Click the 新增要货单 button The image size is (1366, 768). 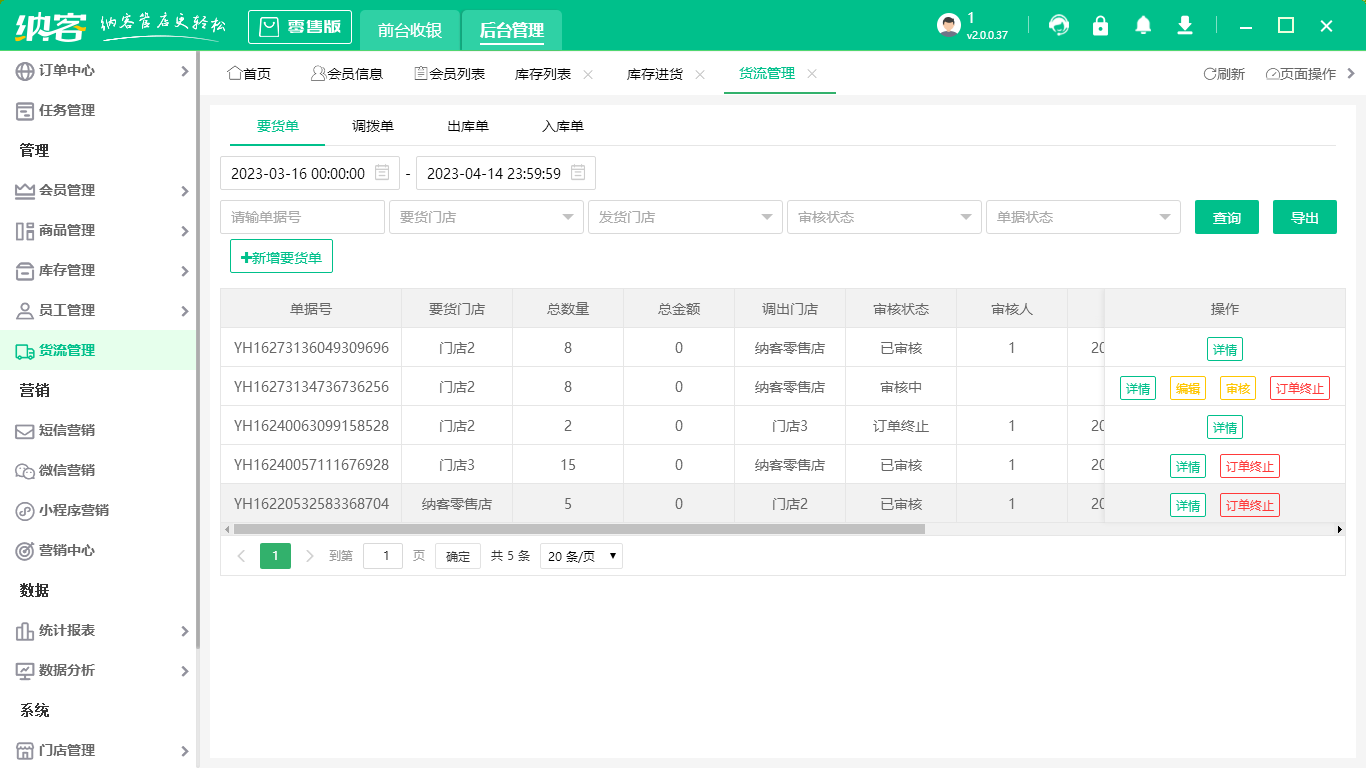click(281, 256)
